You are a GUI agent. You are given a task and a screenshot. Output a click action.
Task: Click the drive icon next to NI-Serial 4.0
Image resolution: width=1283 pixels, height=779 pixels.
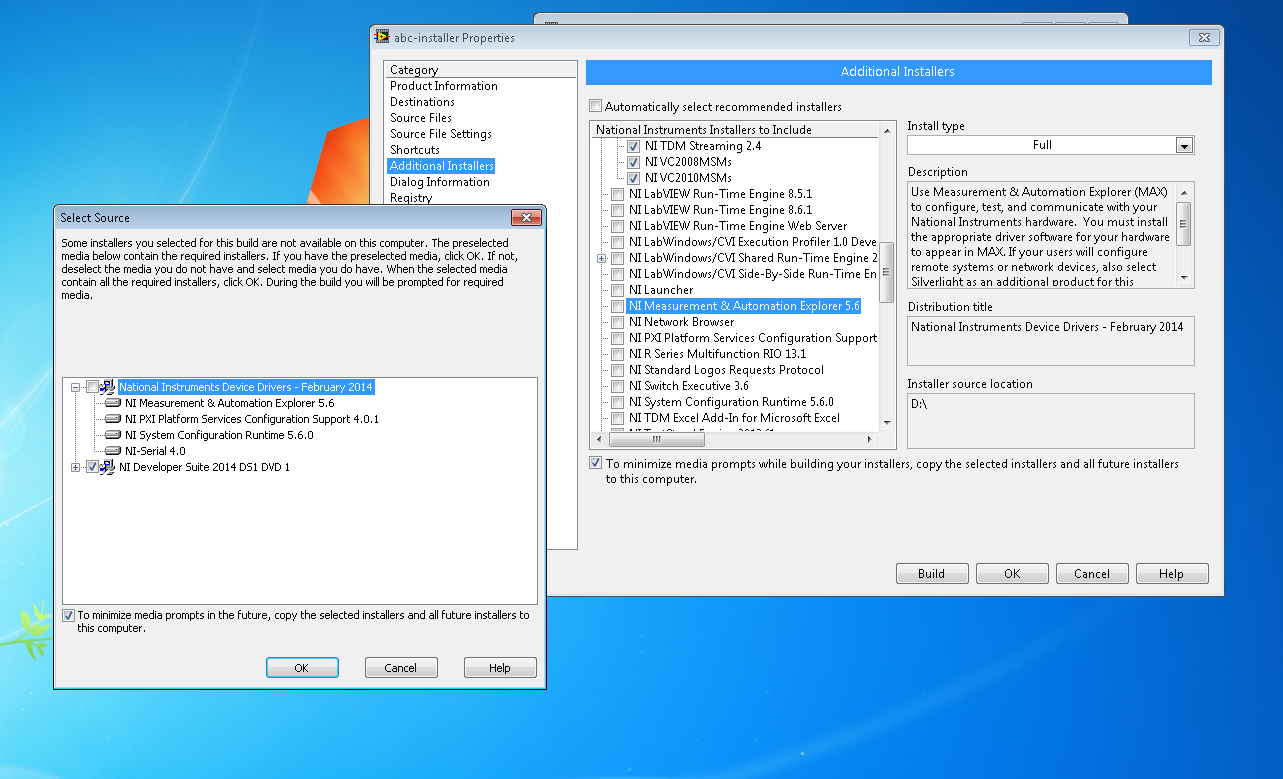click(113, 451)
